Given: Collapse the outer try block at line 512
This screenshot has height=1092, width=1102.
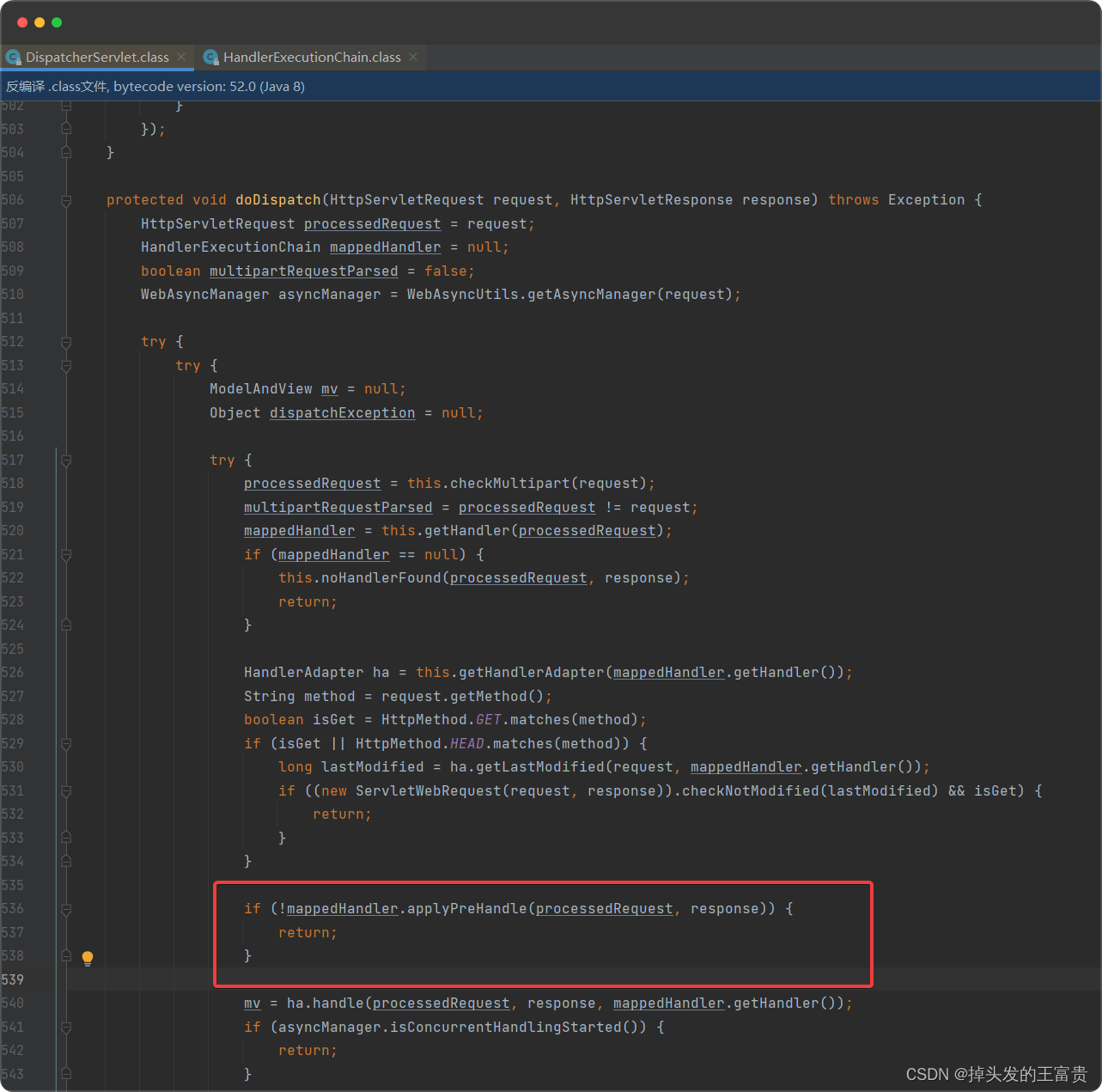Looking at the screenshot, I should [66, 342].
